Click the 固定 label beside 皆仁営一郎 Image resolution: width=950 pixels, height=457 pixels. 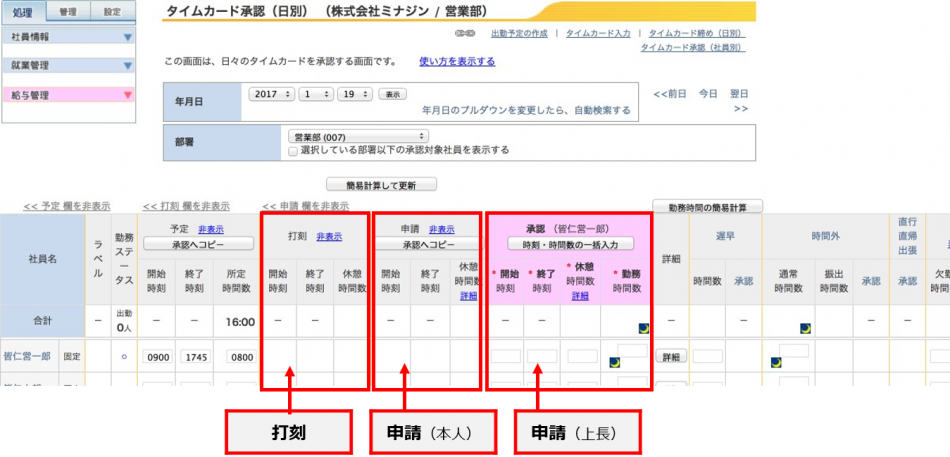pyautogui.click(x=70, y=357)
